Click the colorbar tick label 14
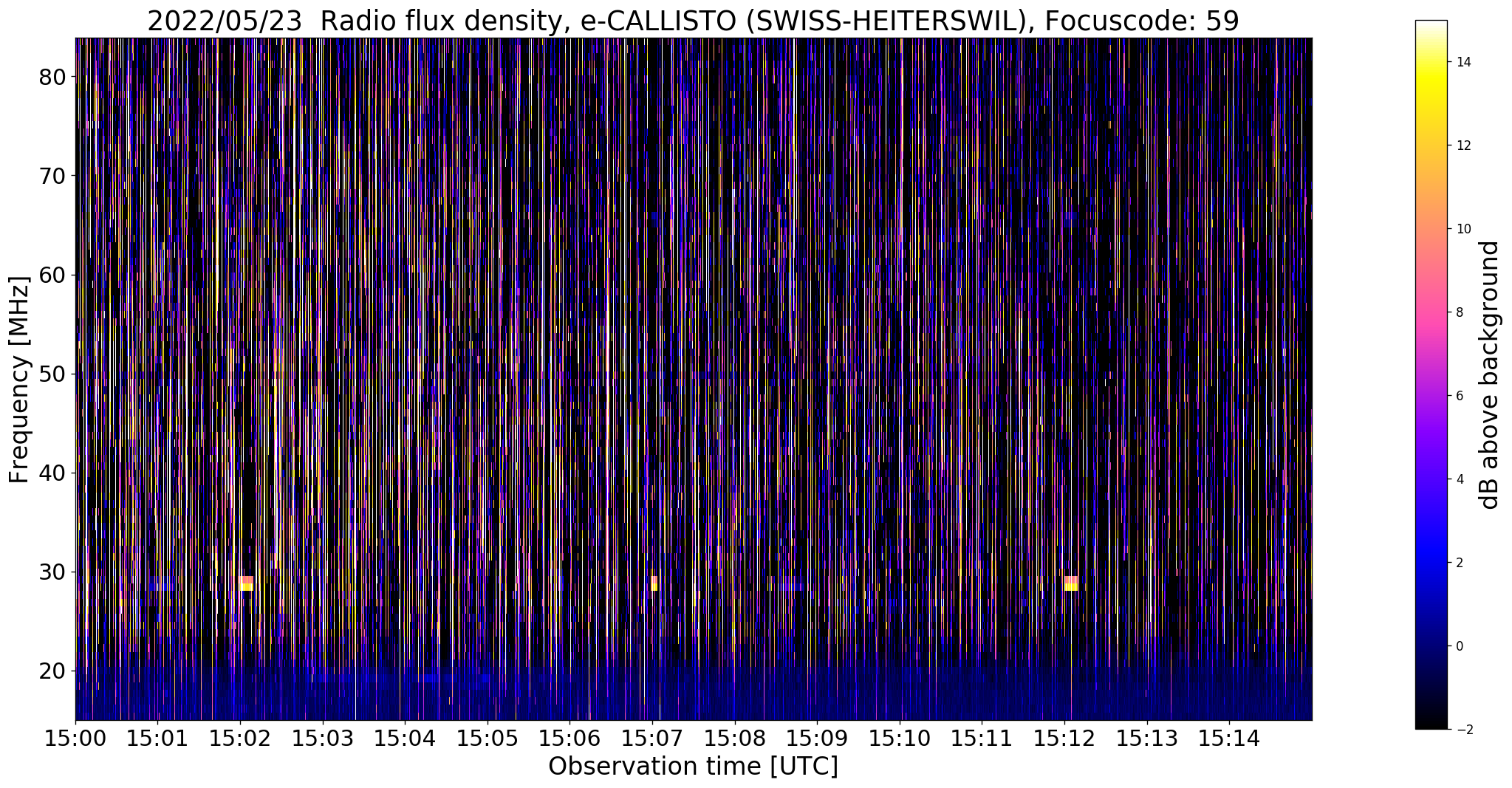 pos(1463,62)
